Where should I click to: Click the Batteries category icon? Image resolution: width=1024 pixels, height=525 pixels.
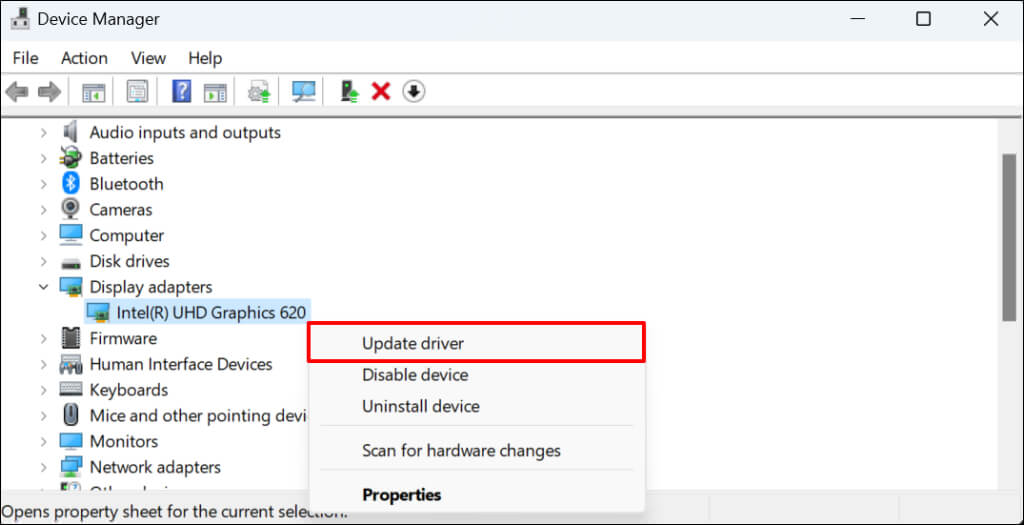point(71,158)
